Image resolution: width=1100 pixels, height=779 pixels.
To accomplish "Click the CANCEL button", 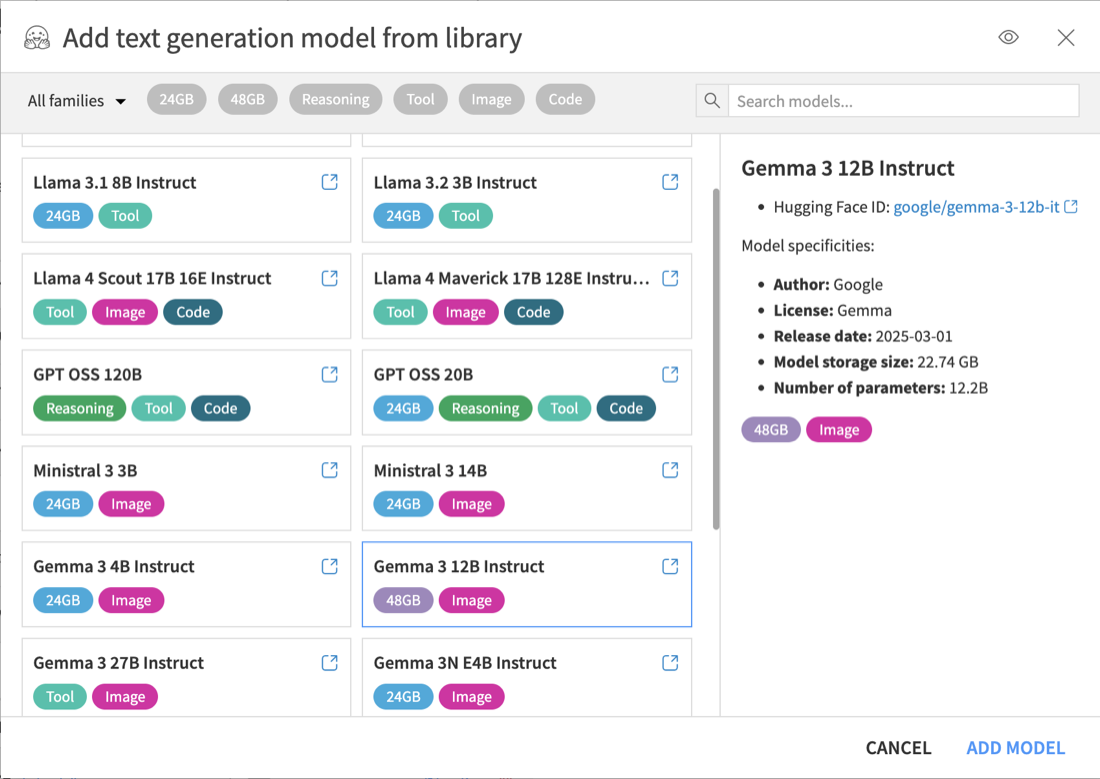I will tap(898, 748).
